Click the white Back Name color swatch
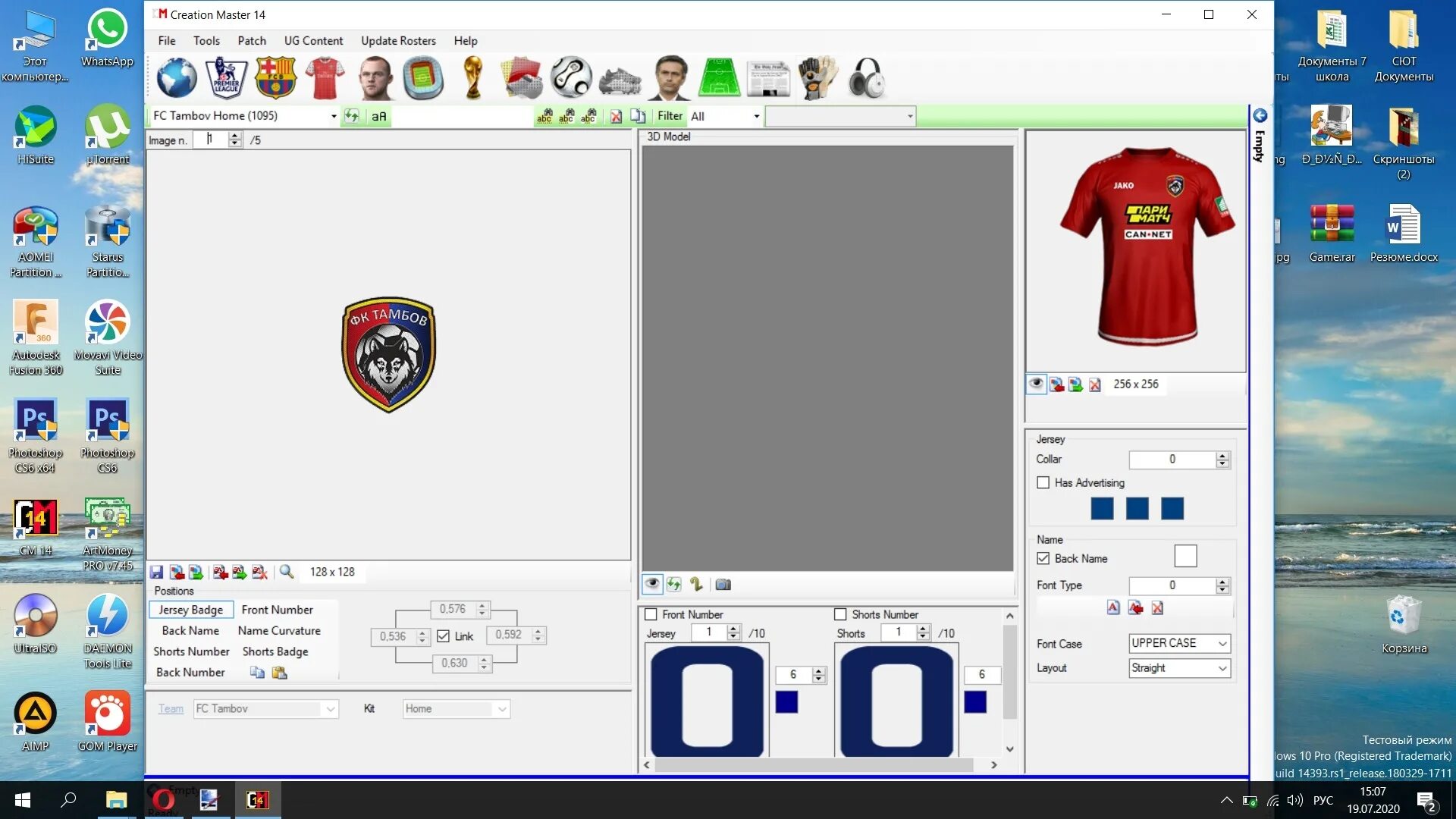The height and width of the screenshot is (819, 1456). 1185,556
